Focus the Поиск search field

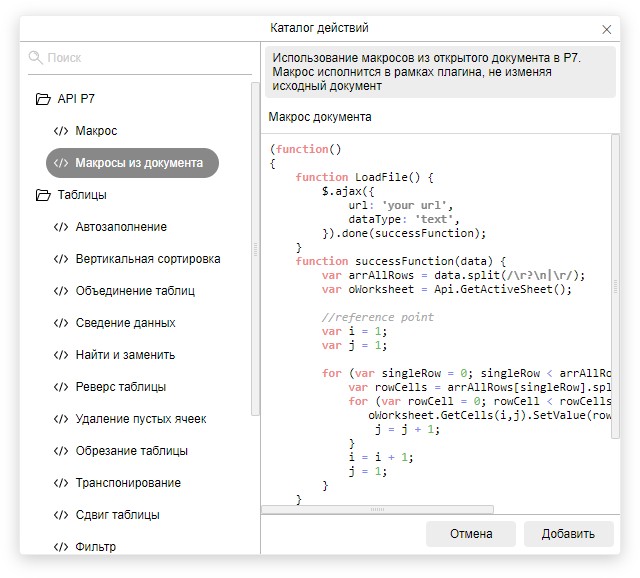pyautogui.click(x=145, y=58)
